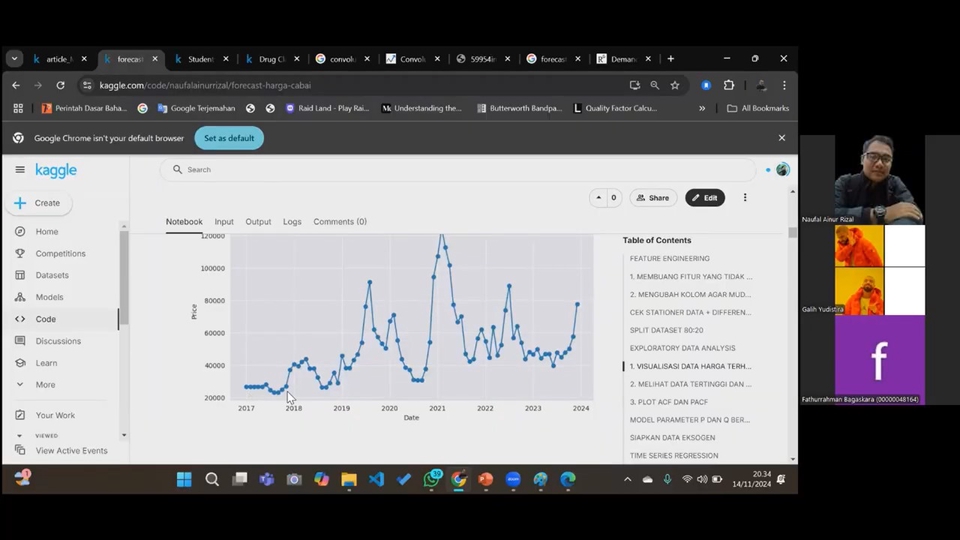Image resolution: width=960 pixels, height=540 pixels.
Task: Click the address bar URL
Action: tap(205, 85)
